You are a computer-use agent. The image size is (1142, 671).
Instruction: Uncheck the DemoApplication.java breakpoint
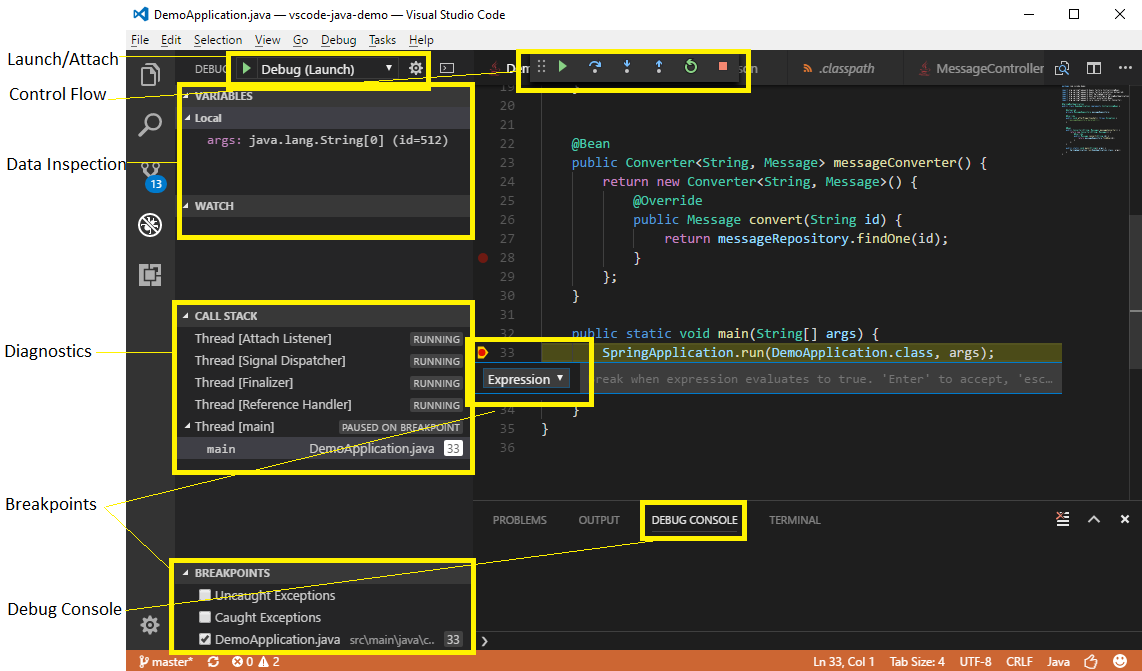(x=205, y=639)
